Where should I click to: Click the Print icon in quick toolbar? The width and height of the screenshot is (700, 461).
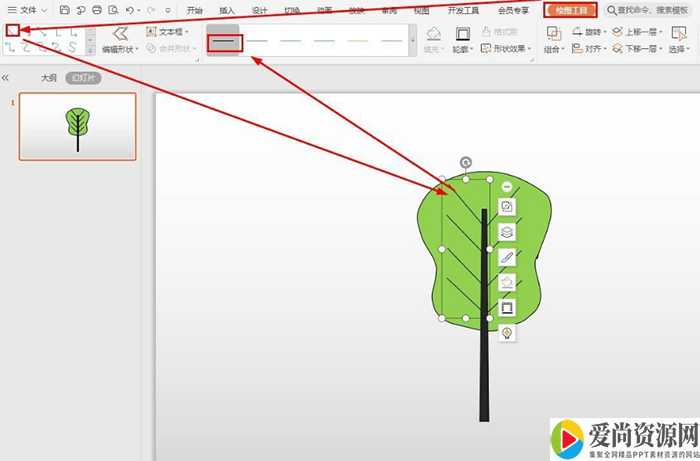point(96,10)
